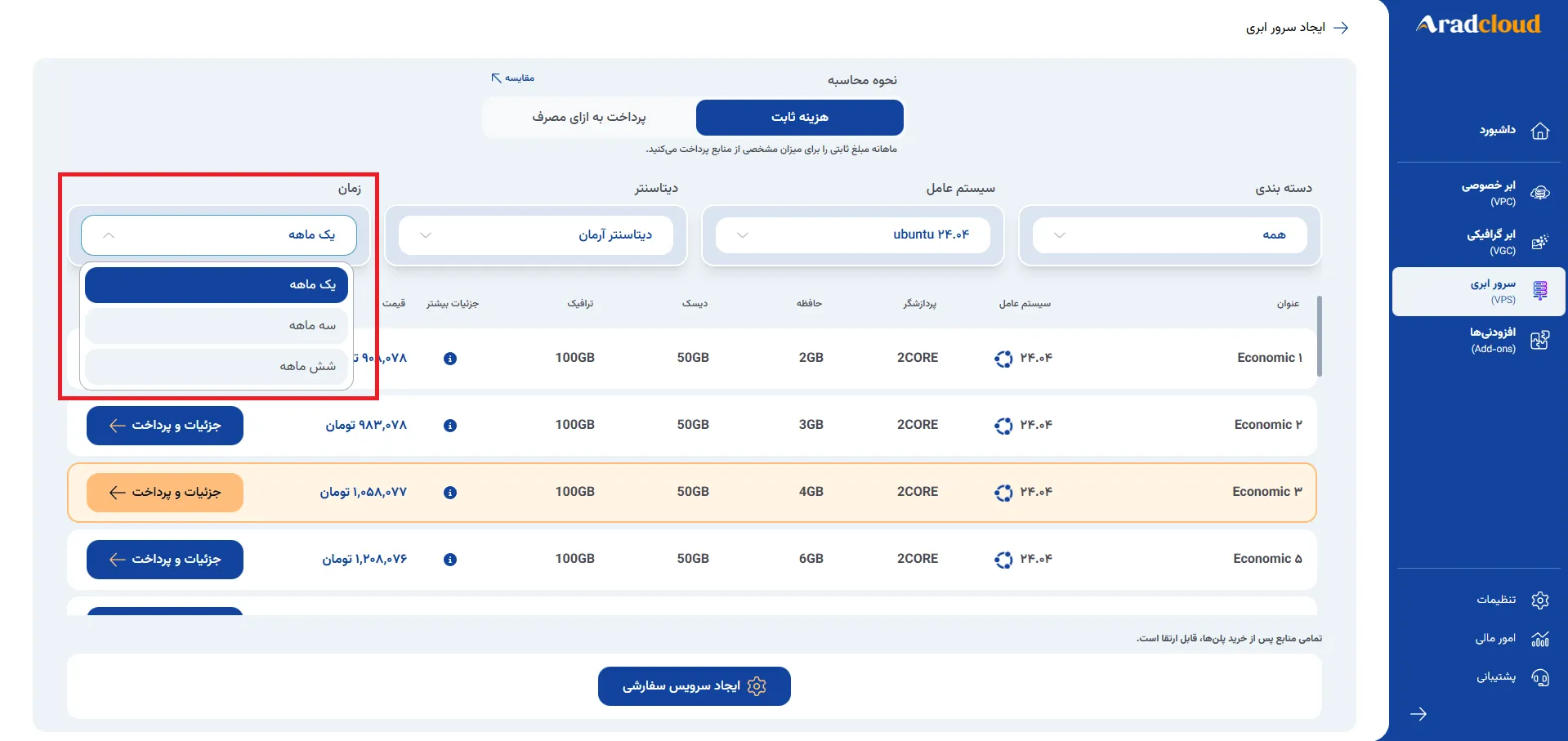The height and width of the screenshot is (741, 1568).
Task: Open the داشبورد home icon
Action: coord(1540,131)
